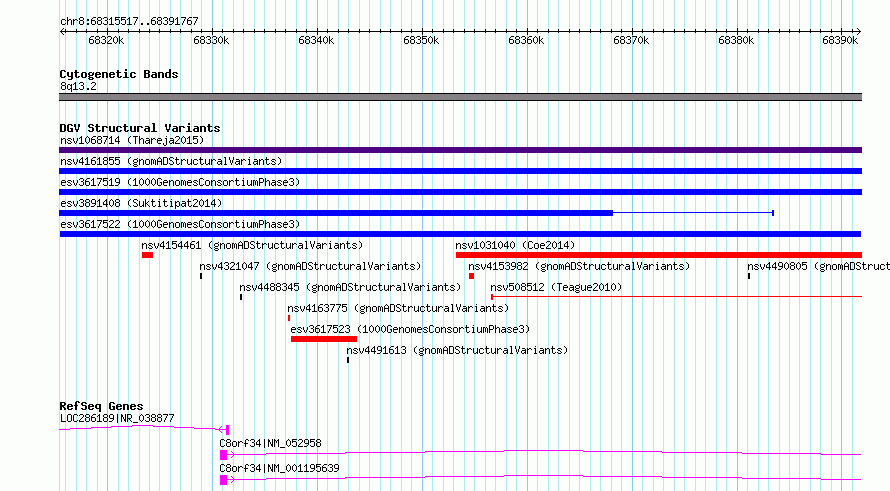Click the 68360k ruler tick label

pyautogui.click(x=526, y=40)
